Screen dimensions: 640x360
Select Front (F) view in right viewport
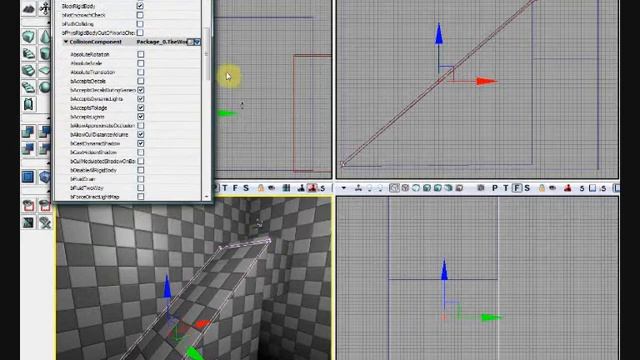click(x=517, y=188)
